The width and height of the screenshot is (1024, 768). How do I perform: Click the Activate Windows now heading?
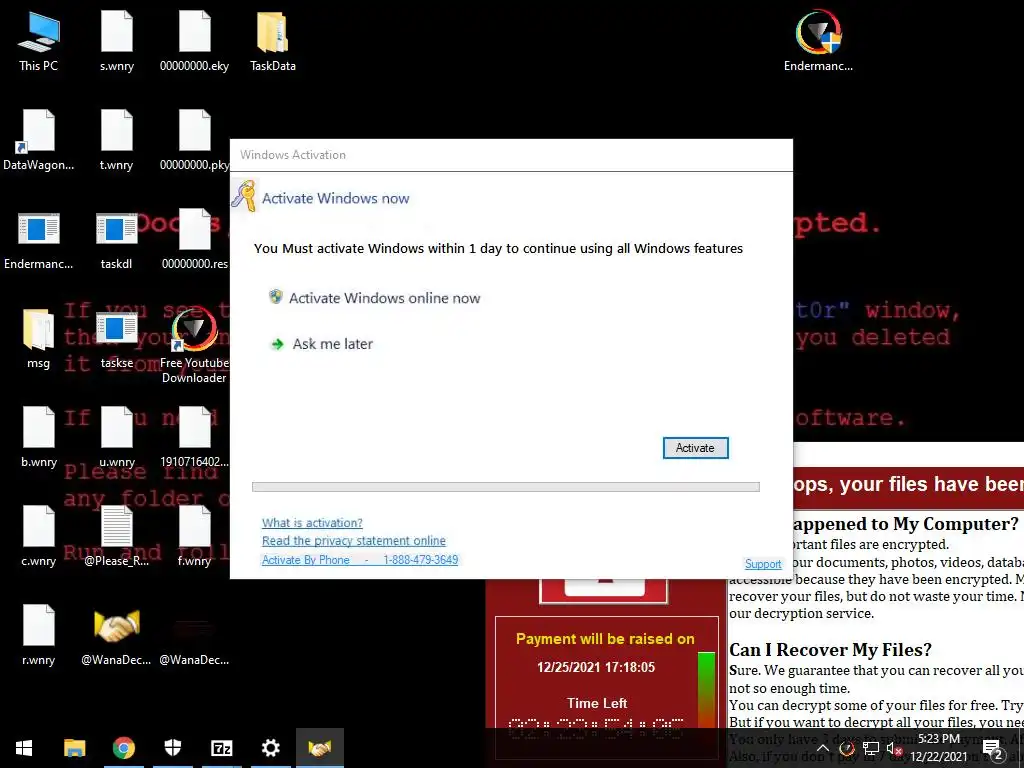(x=336, y=199)
